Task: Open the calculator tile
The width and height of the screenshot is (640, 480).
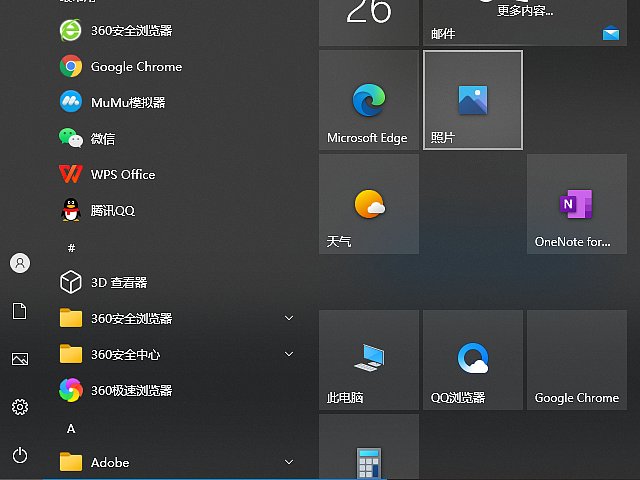Action: tap(369, 447)
